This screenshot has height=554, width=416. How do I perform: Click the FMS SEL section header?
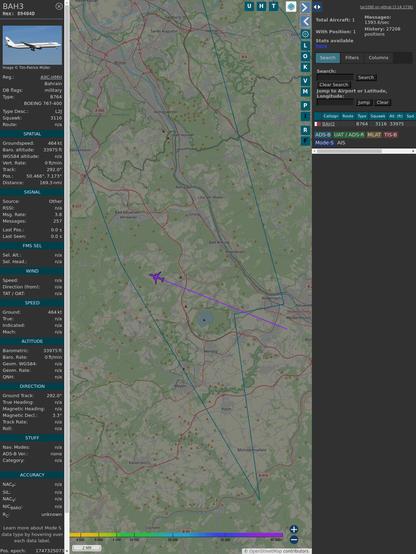click(32, 246)
